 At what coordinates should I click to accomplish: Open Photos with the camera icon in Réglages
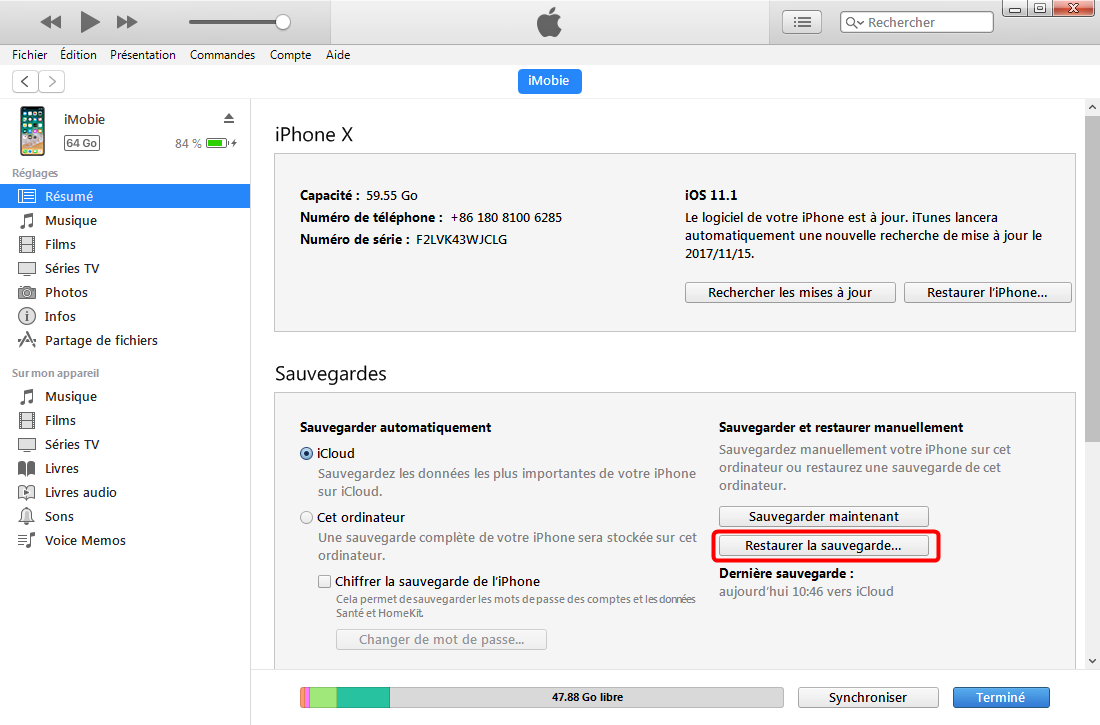(x=28, y=292)
